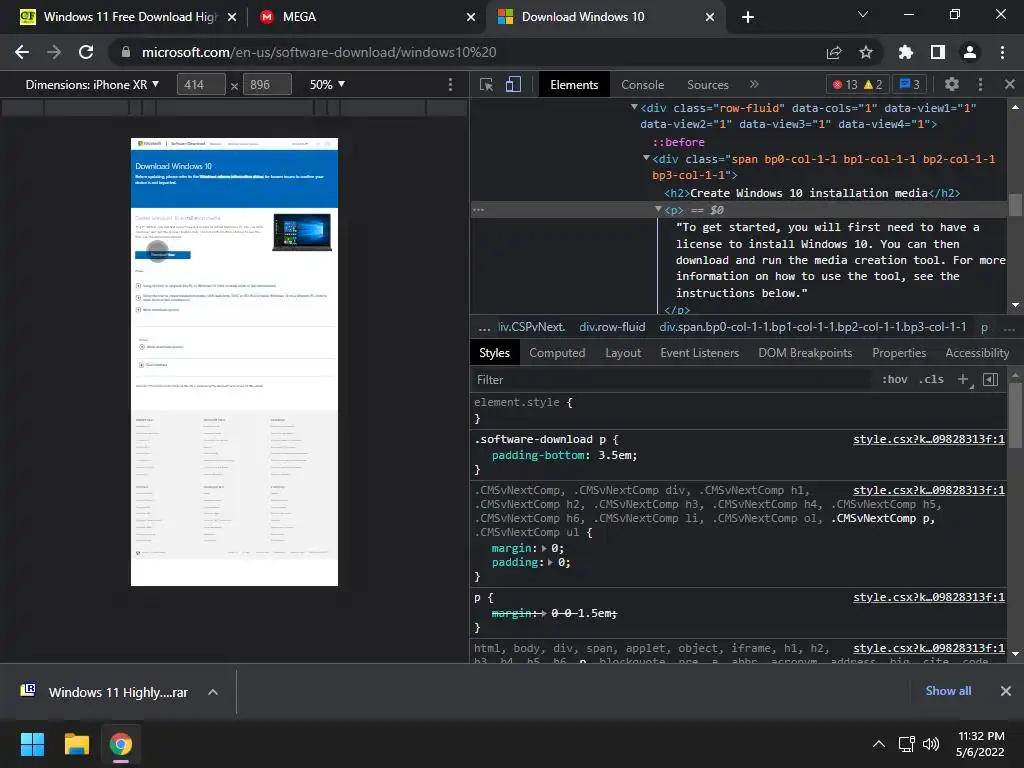Click div.row-fluid in the breadcrumb
This screenshot has width=1024, height=768.
click(612, 327)
